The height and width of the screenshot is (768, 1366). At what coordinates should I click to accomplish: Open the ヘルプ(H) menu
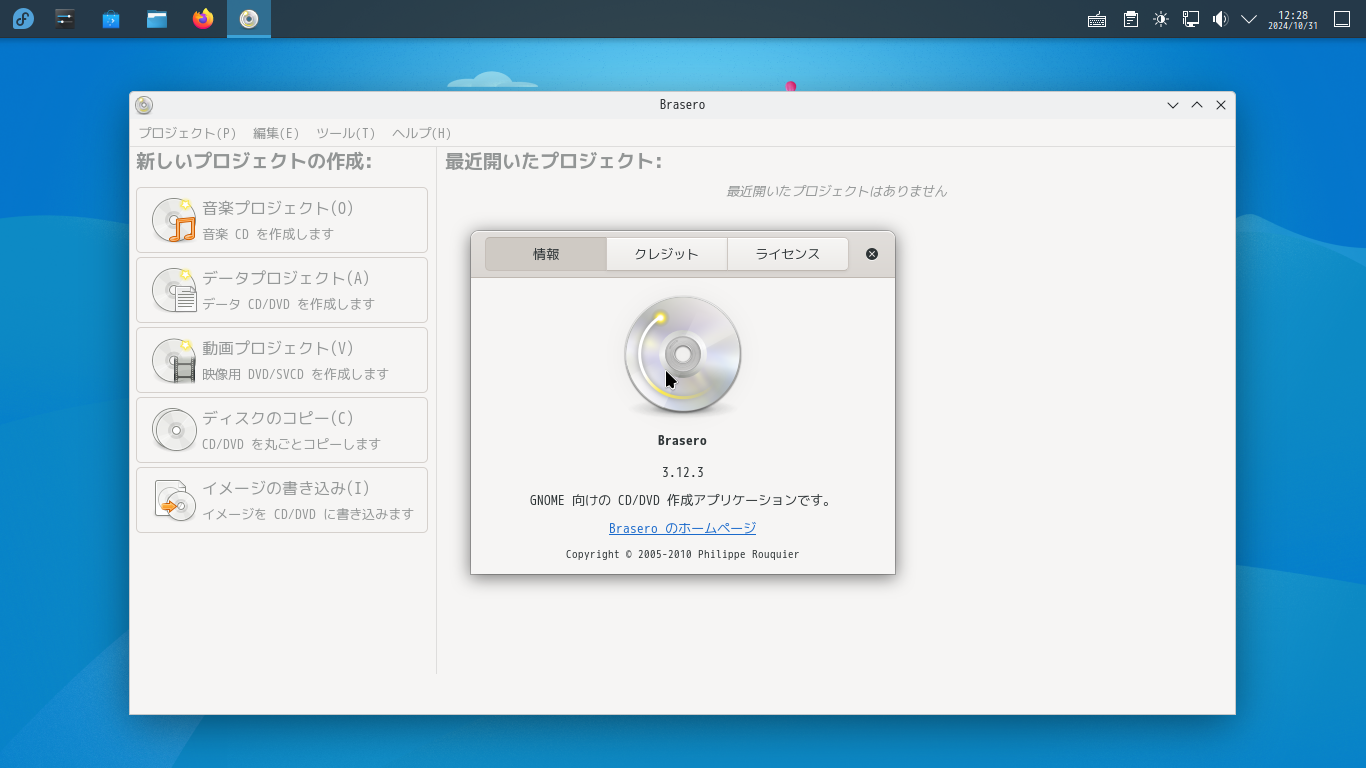point(422,133)
